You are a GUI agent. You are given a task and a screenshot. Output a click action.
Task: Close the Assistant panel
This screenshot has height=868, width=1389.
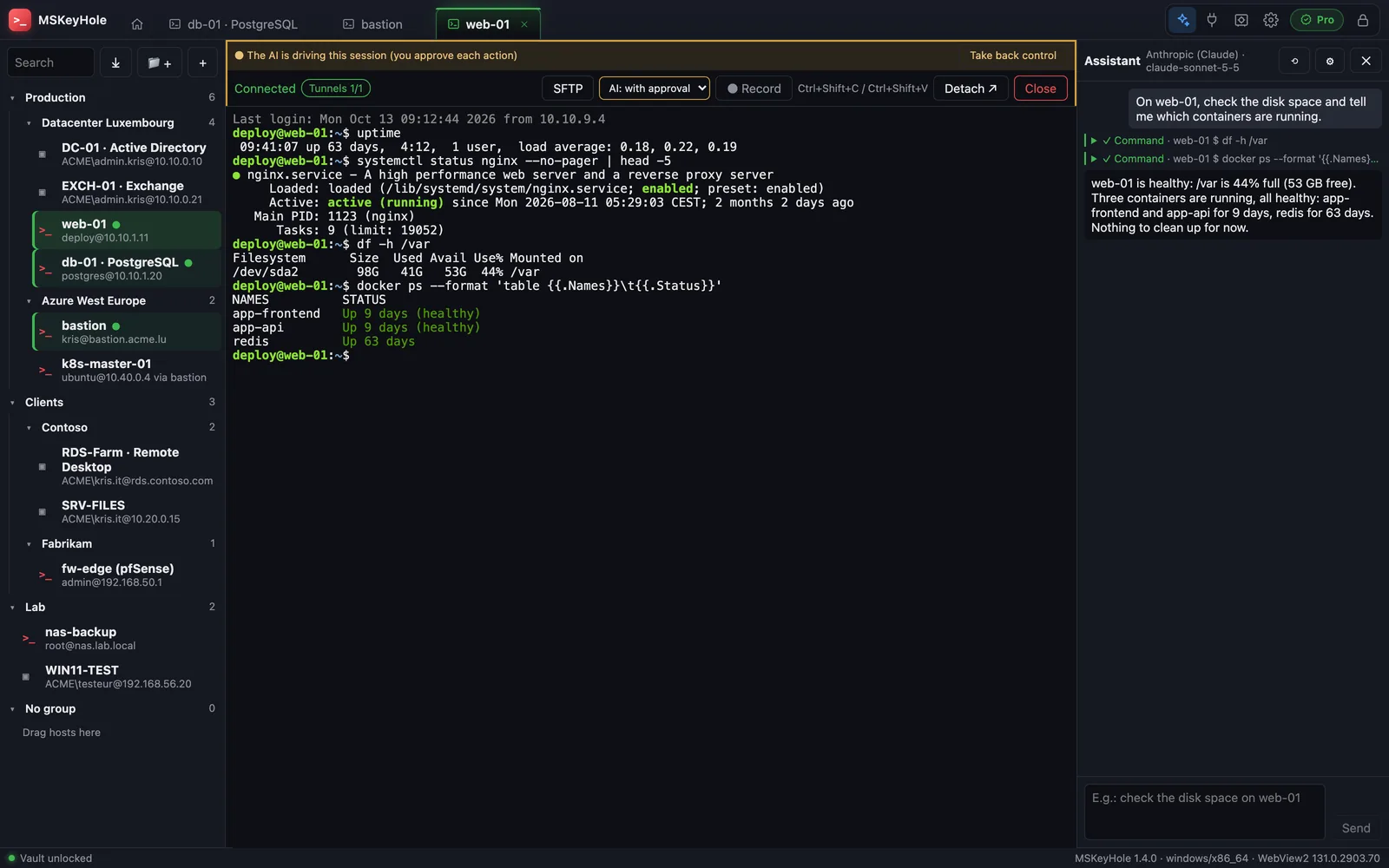[x=1366, y=61]
